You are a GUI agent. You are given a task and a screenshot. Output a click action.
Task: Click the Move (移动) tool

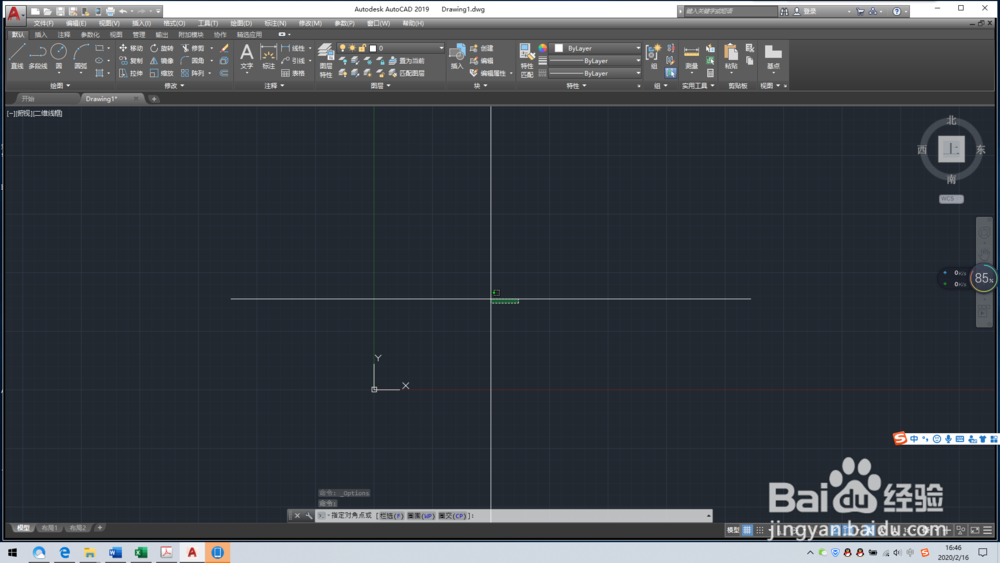(131, 48)
